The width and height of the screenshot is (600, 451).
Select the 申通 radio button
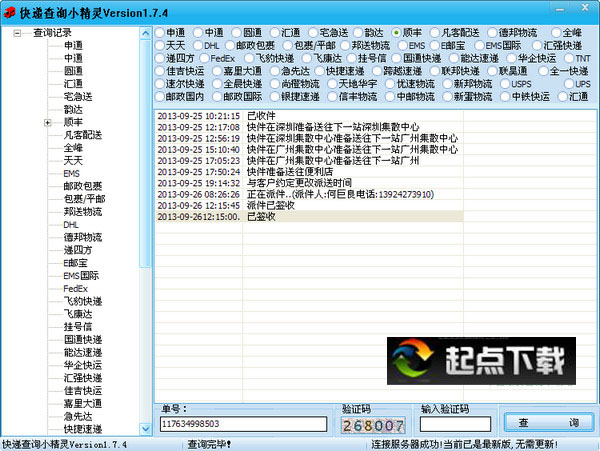tap(160, 33)
